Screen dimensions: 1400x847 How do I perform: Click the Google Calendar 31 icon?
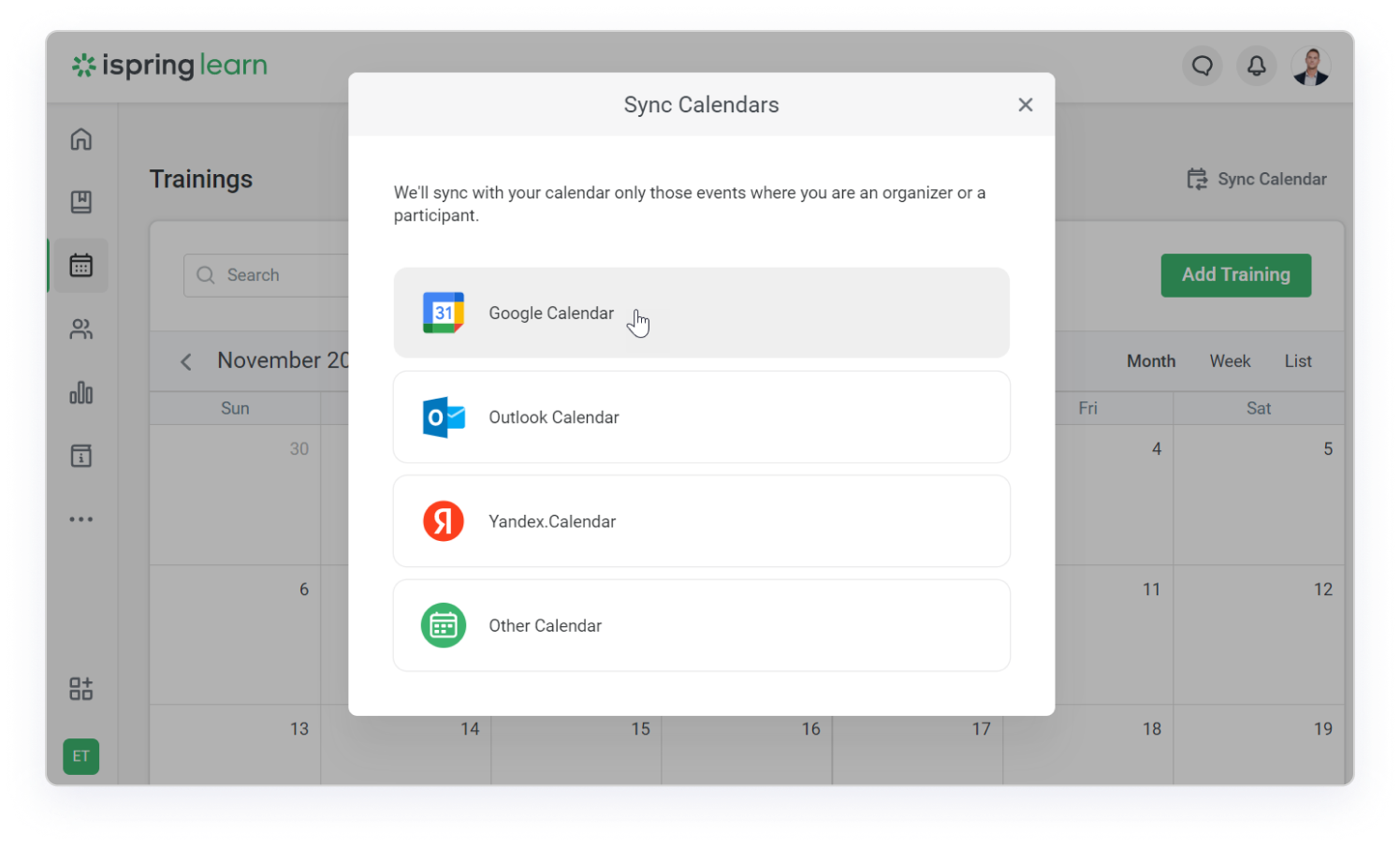(444, 313)
